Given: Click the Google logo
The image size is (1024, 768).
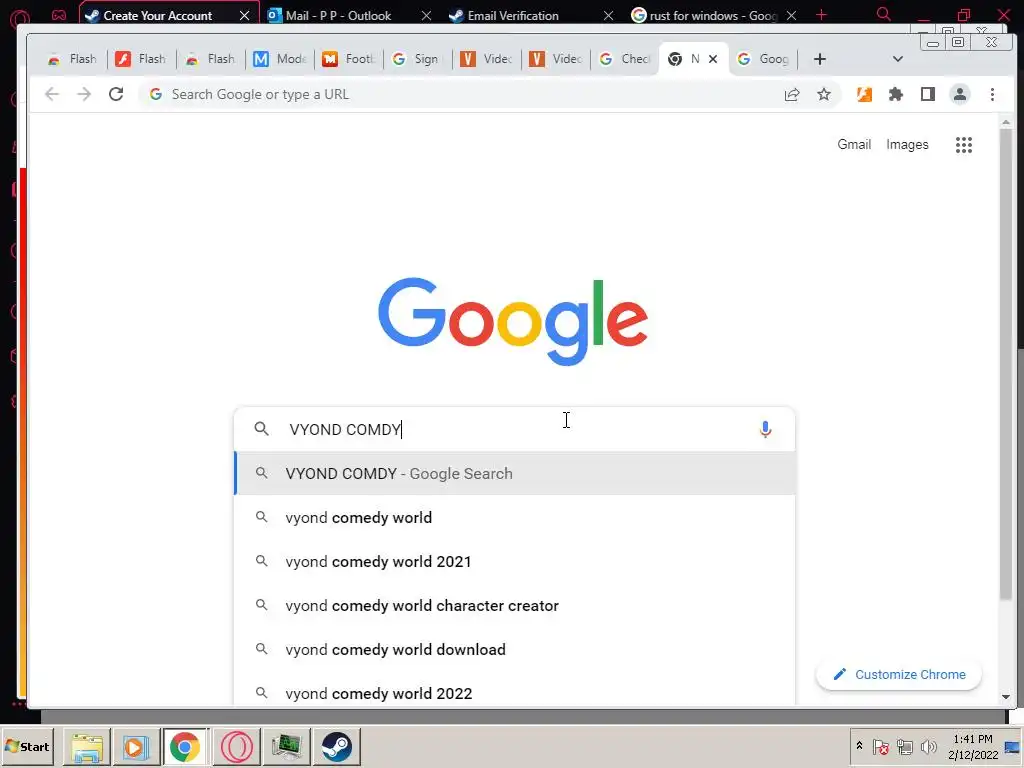Looking at the screenshot, I should 513,321.
